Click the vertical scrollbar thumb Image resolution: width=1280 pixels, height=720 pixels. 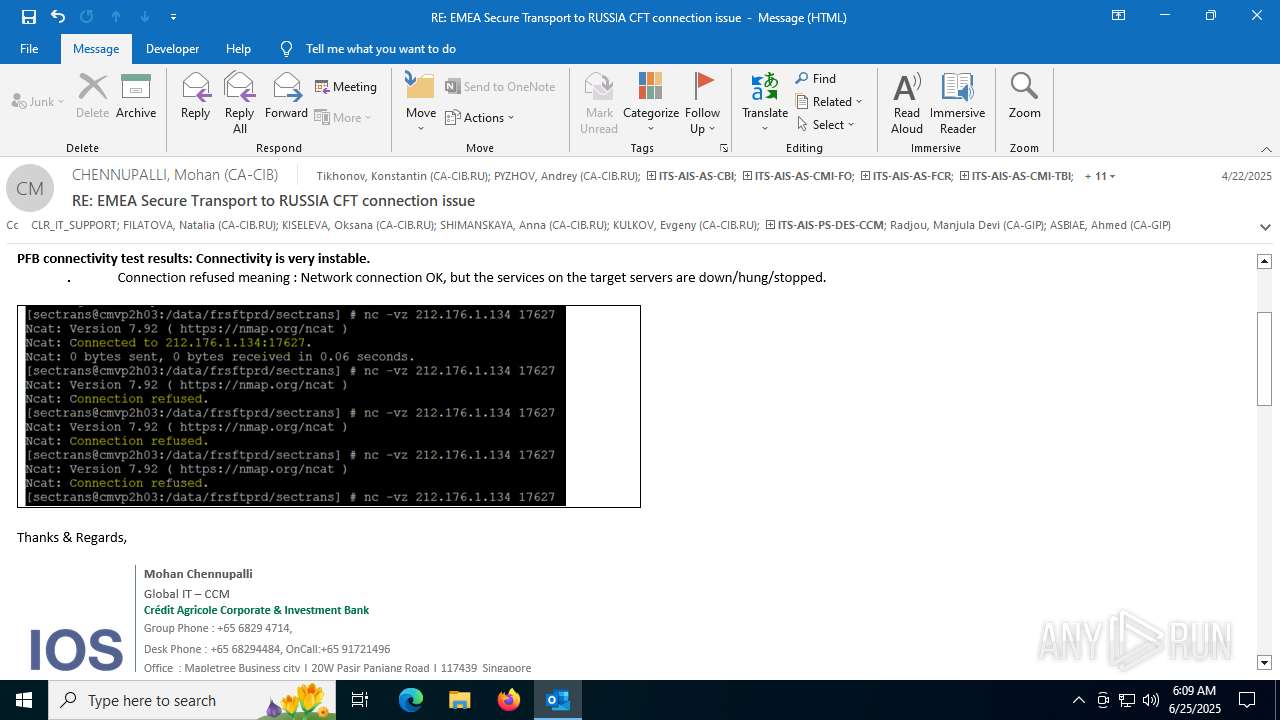click(x=1264, y=359)
